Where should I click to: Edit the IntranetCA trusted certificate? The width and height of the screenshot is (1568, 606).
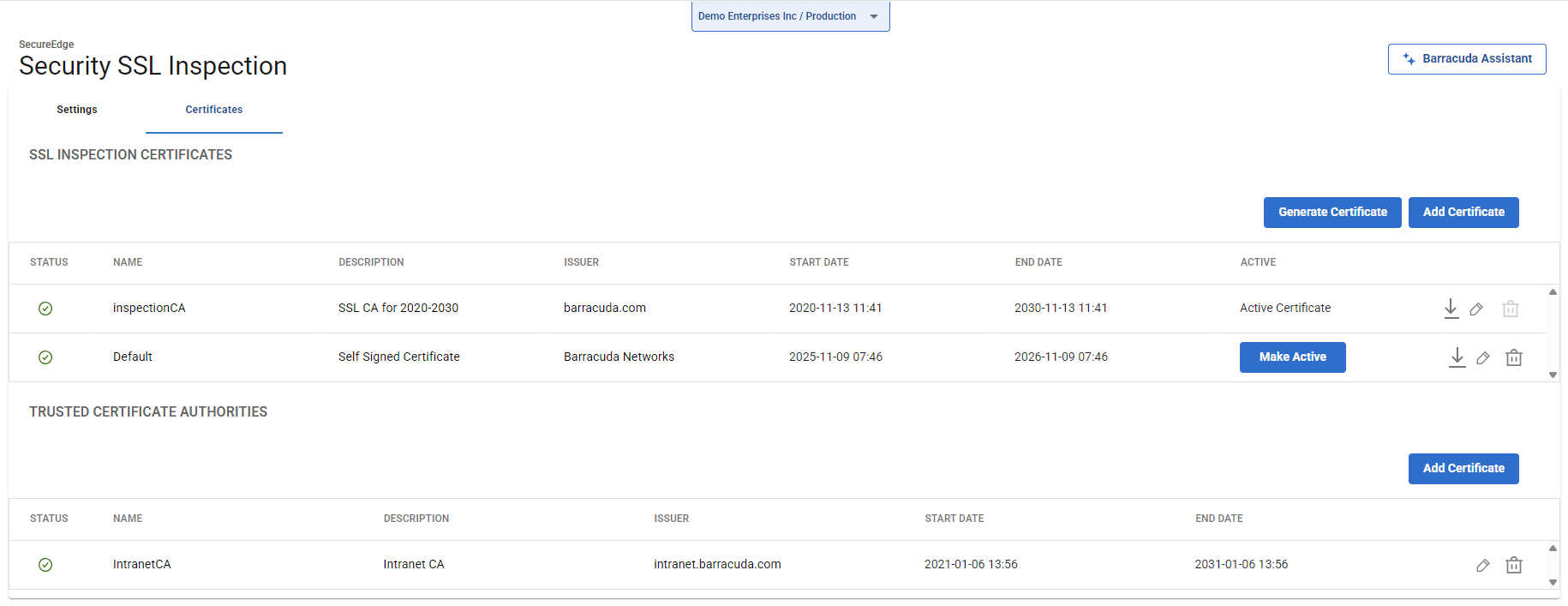(x=1483, y=566)
